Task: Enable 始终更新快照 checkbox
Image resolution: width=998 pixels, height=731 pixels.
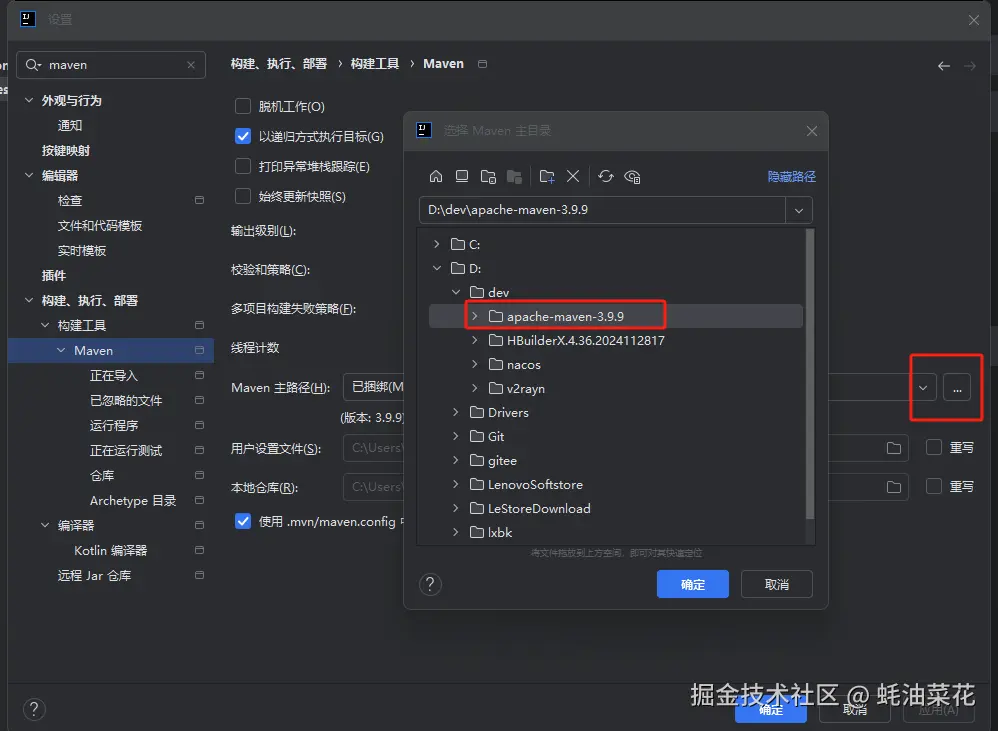Action: tap(242, 196)
